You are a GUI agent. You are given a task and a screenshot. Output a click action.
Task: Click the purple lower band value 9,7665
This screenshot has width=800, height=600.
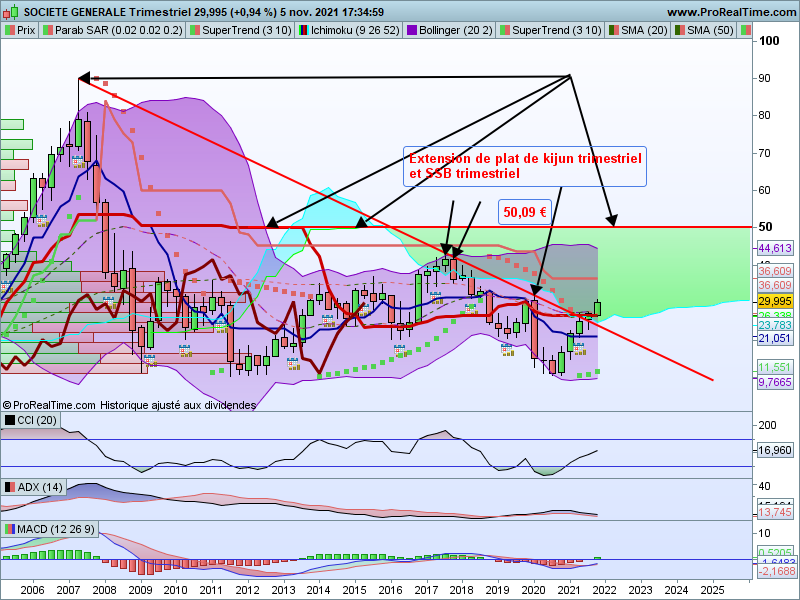click(774, 382)
